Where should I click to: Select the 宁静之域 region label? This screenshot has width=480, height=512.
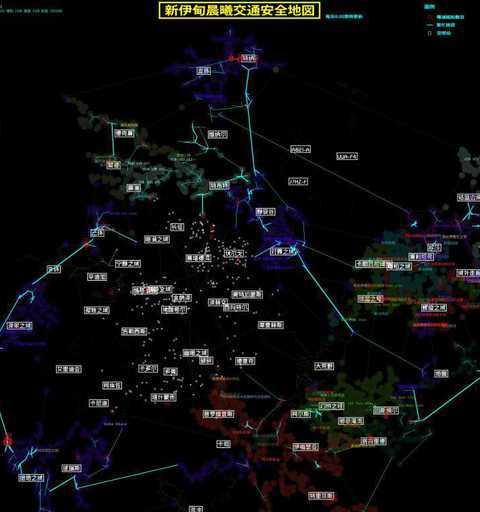coord(128,264)
